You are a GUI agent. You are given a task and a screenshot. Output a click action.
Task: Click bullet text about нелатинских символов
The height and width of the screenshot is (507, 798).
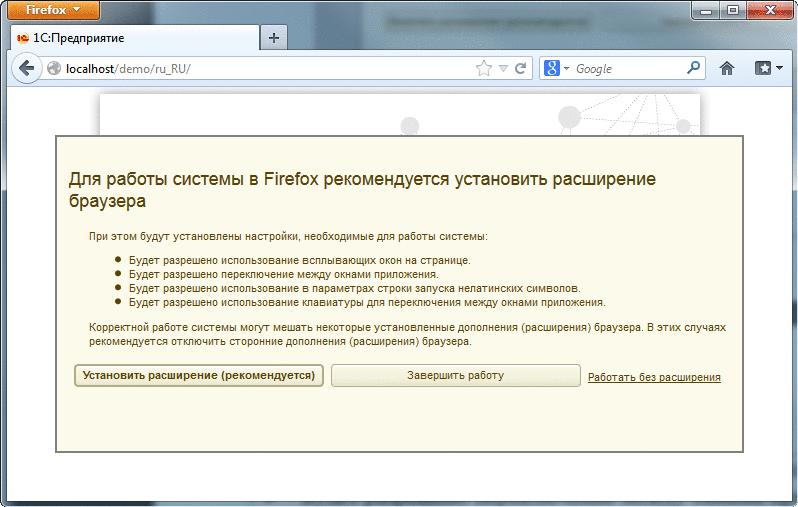pos(355,289)
